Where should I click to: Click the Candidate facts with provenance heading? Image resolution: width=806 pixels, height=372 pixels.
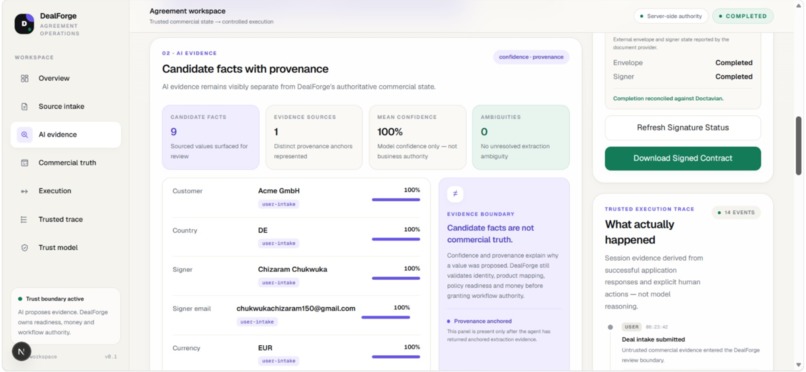tap(245, 69)
